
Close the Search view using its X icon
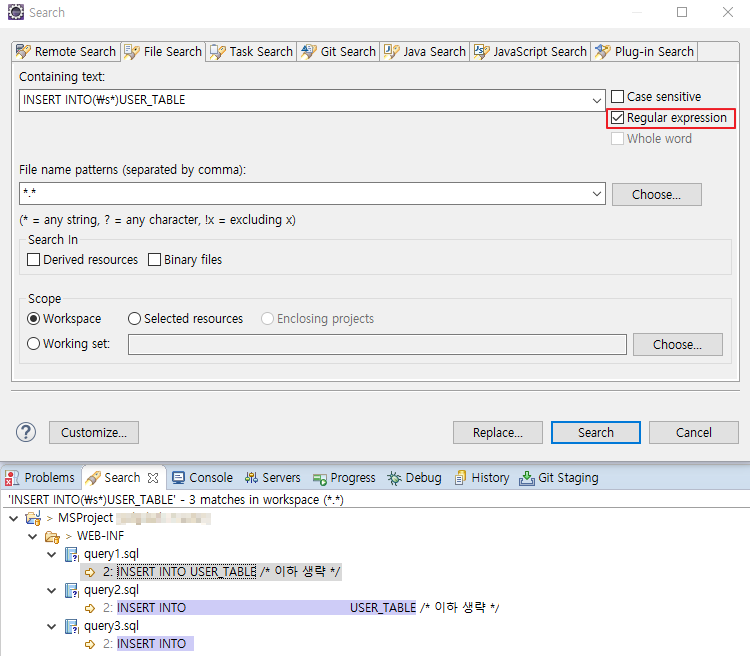153,478
